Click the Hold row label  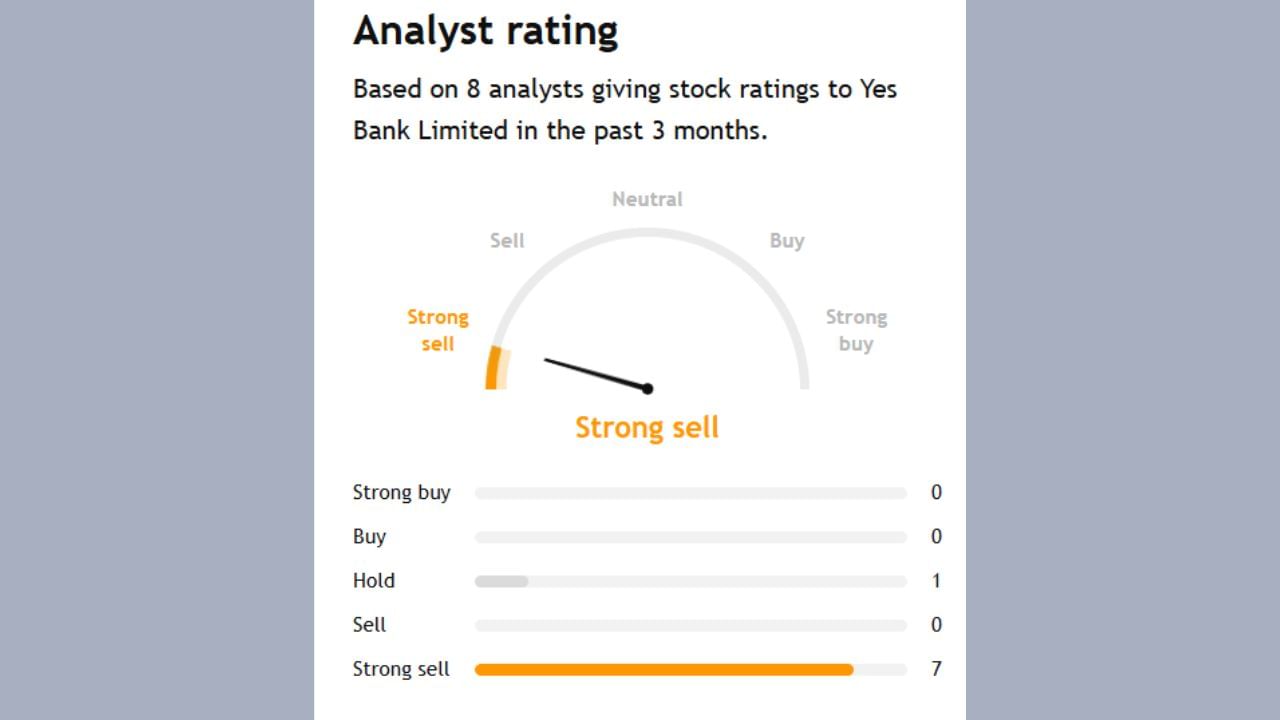tap(374, 581)
